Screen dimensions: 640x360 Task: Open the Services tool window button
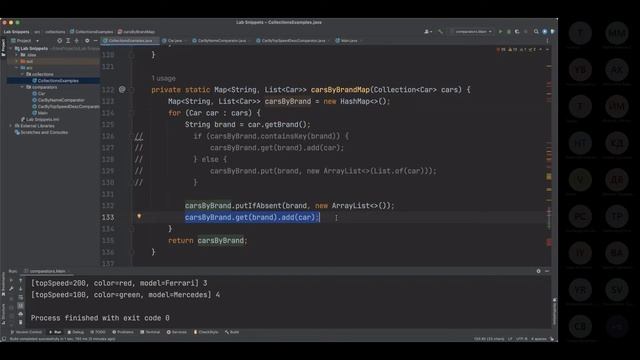(177, 332)
